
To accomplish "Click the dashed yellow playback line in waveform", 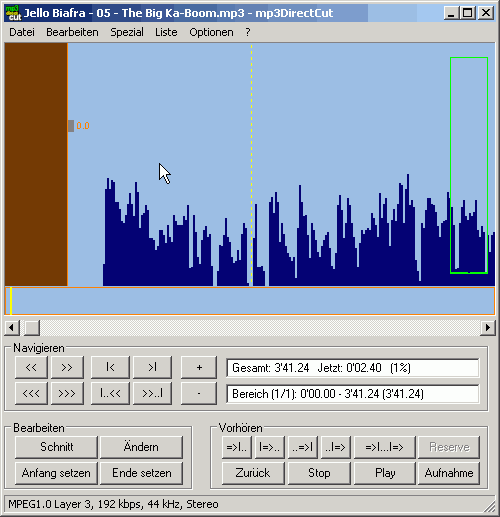I will [x=252, y=165].
